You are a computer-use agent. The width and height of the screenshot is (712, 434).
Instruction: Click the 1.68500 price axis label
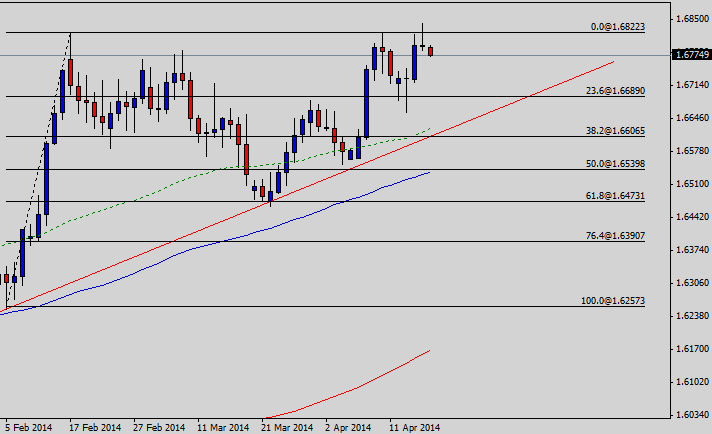pyautogui.click(x=691, y=19)
